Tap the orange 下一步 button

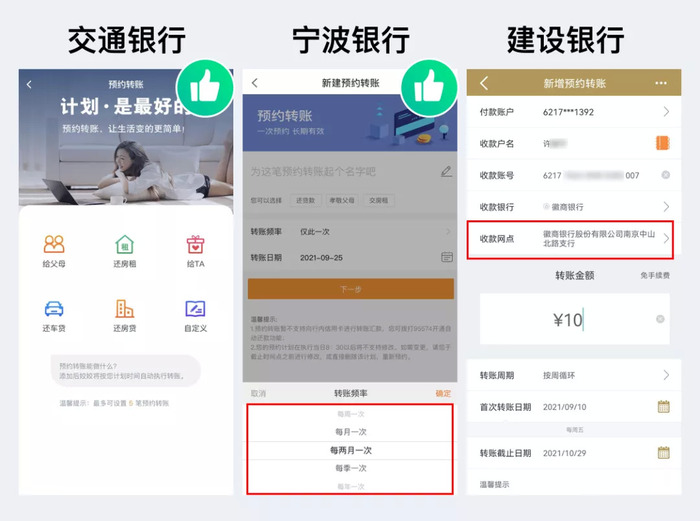[350, 289]
